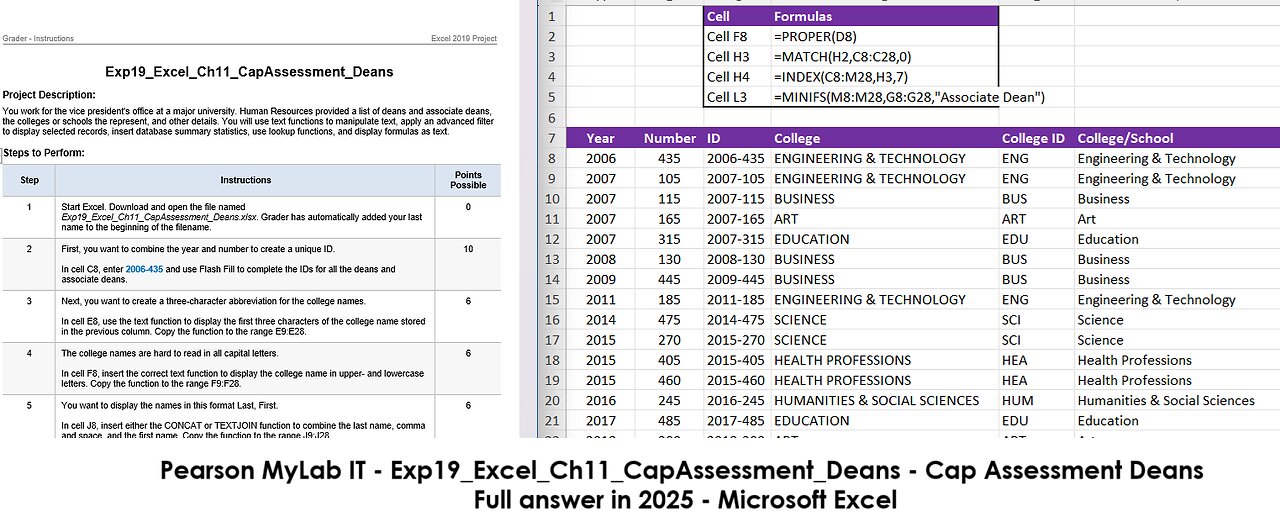Select the Number cell containing 245
This screenshot has height=522, width=1280.
(669, 400)
